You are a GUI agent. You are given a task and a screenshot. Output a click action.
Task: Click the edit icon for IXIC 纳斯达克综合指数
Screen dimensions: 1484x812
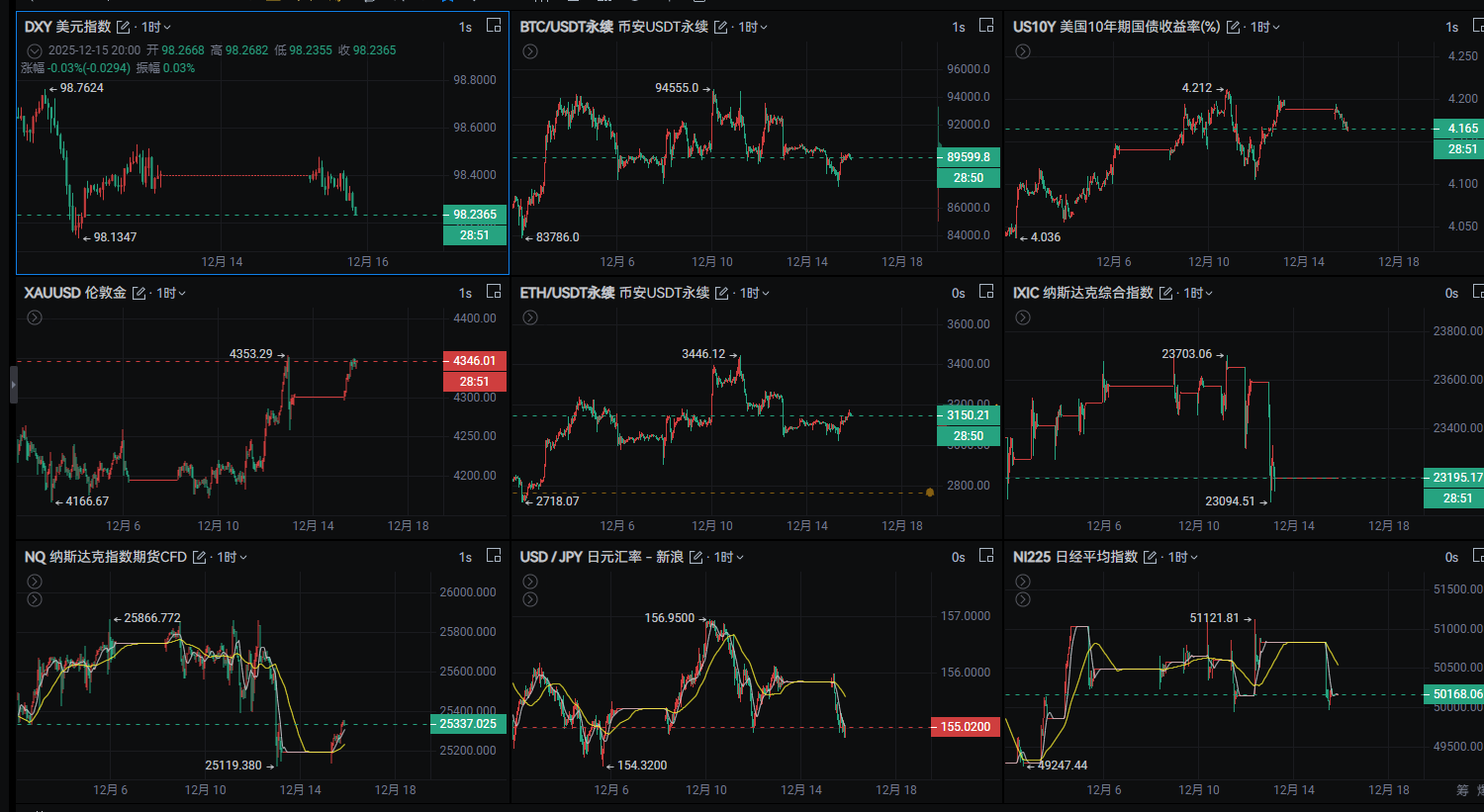[1165, 293]
